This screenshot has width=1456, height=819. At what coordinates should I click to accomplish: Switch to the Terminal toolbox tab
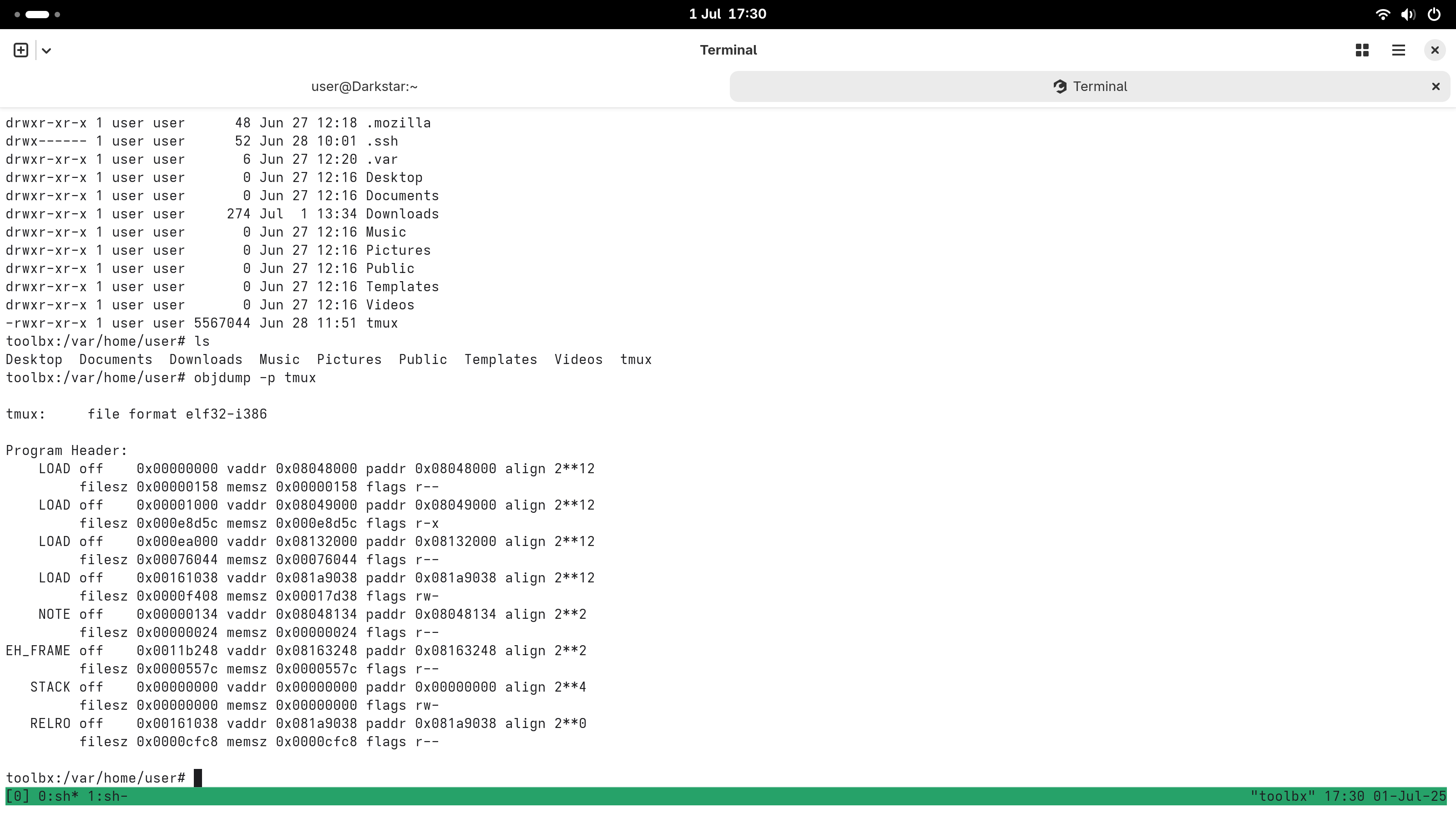tap(1099, 86)
